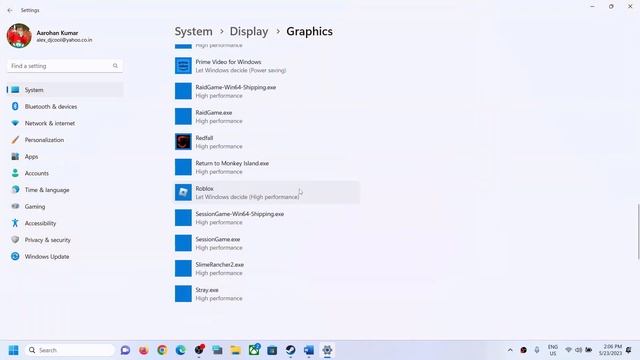
Task: Select Apps in the sidebar
Action: coord(65,157)
